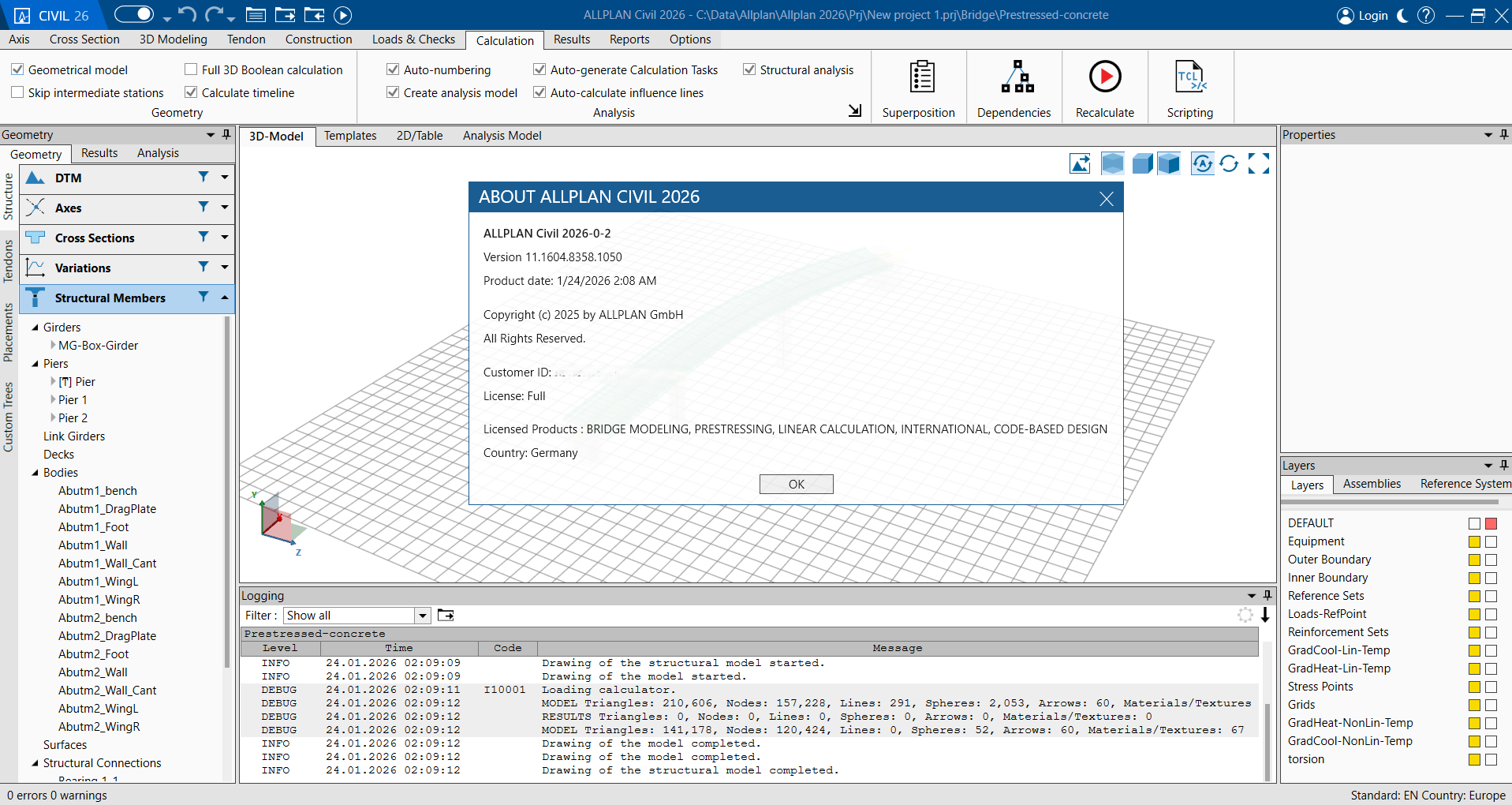The image size is (1512, 805).
Task: Click the Logging scroll-to-bottom down arrow
Action: (1265, 615)
